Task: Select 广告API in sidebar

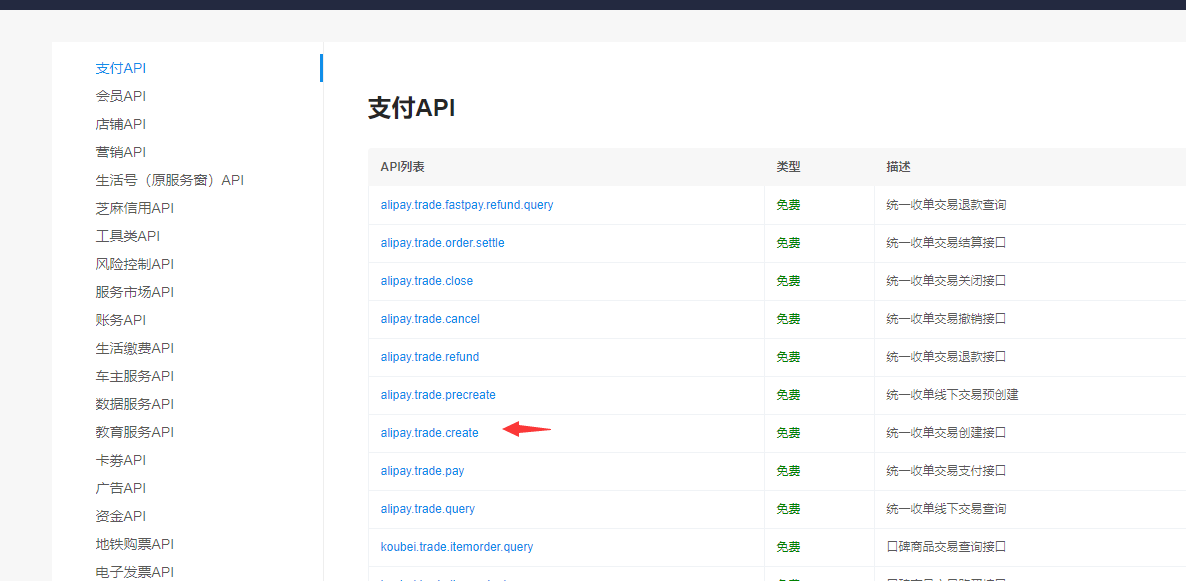Action: [x=120, y=488]
